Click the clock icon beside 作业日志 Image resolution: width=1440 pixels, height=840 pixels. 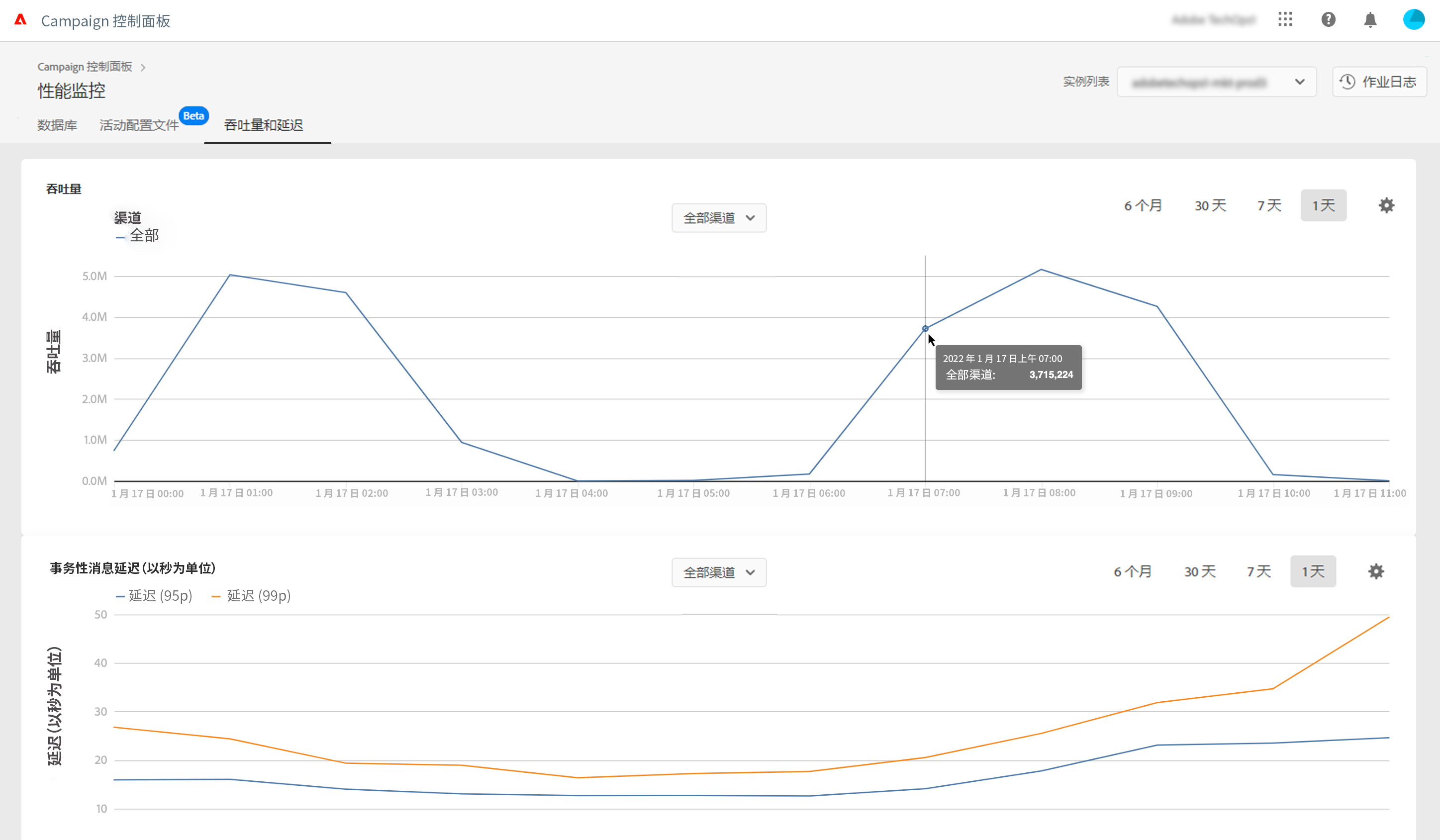[1347, 82]
